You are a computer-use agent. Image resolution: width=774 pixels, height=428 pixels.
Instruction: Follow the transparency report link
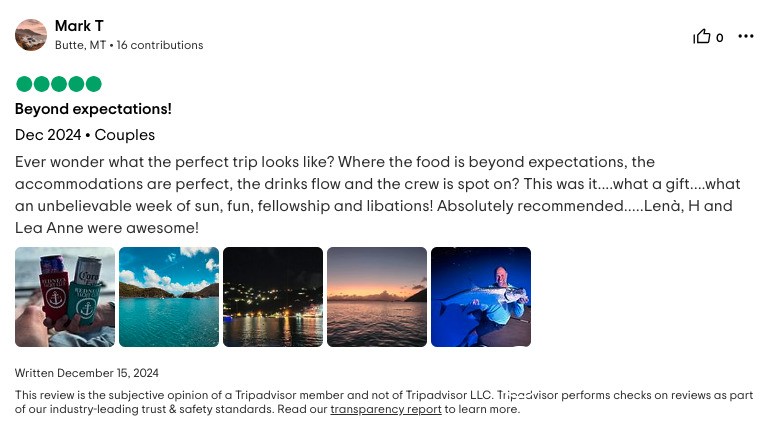click(386, 409)
